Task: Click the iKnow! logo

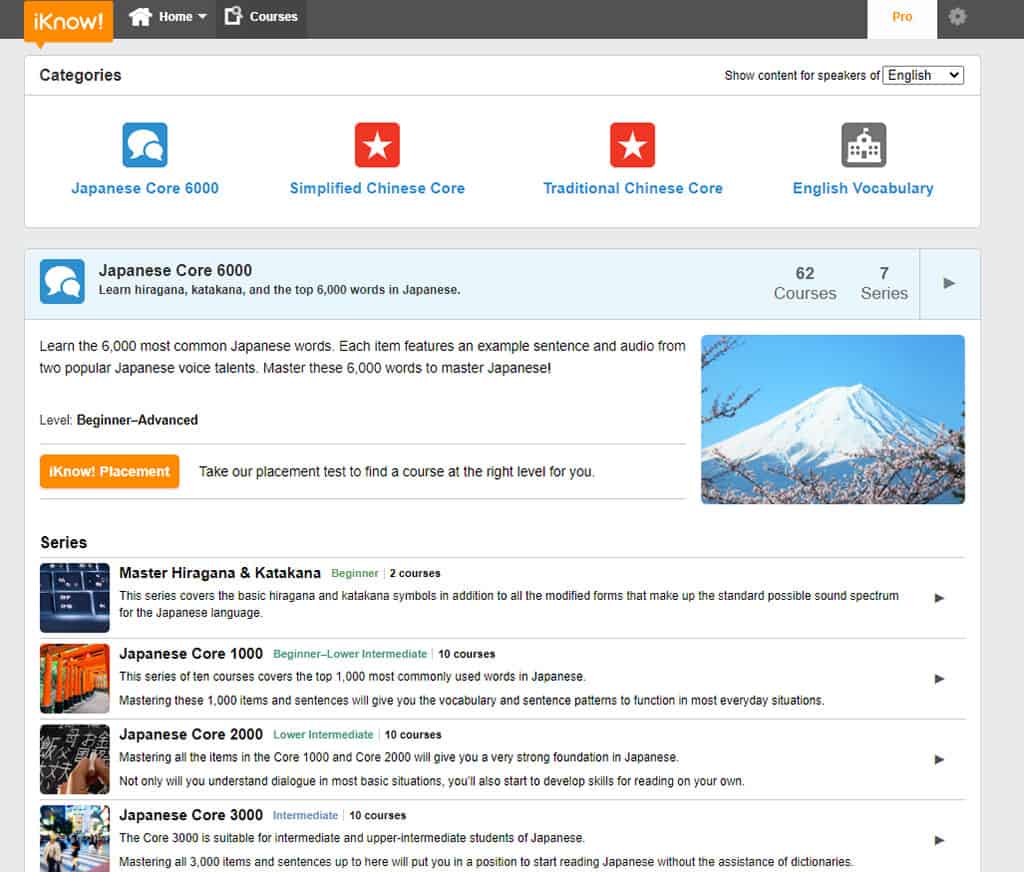Action: tap(67, 22)
